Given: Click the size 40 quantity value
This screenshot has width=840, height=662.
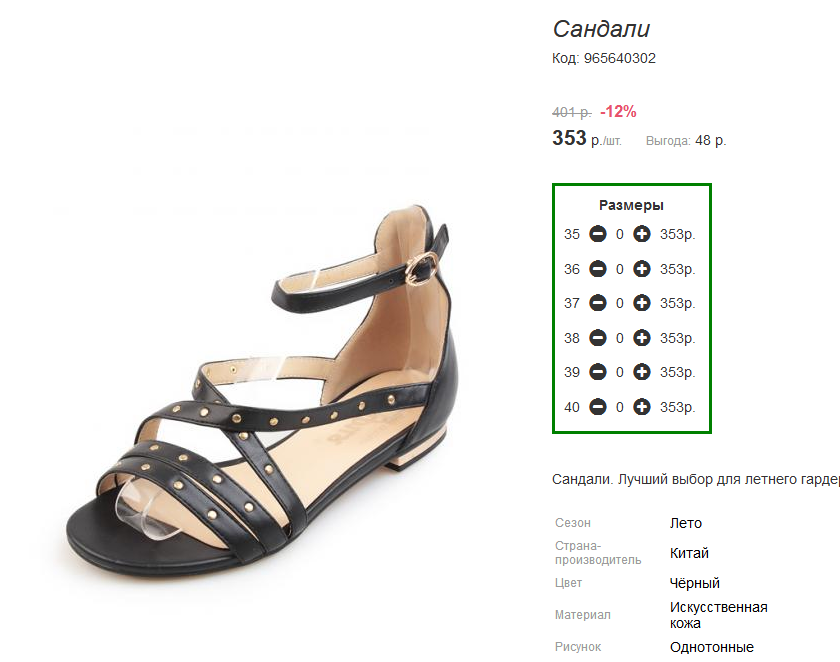Looking at the screenshot, I should point(620,407).
